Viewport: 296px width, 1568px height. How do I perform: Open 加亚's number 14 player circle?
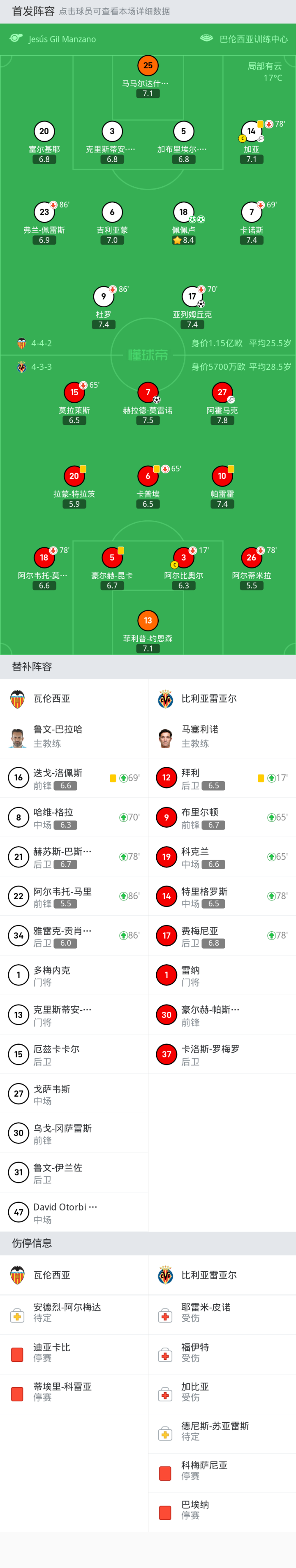pos(251,132)
